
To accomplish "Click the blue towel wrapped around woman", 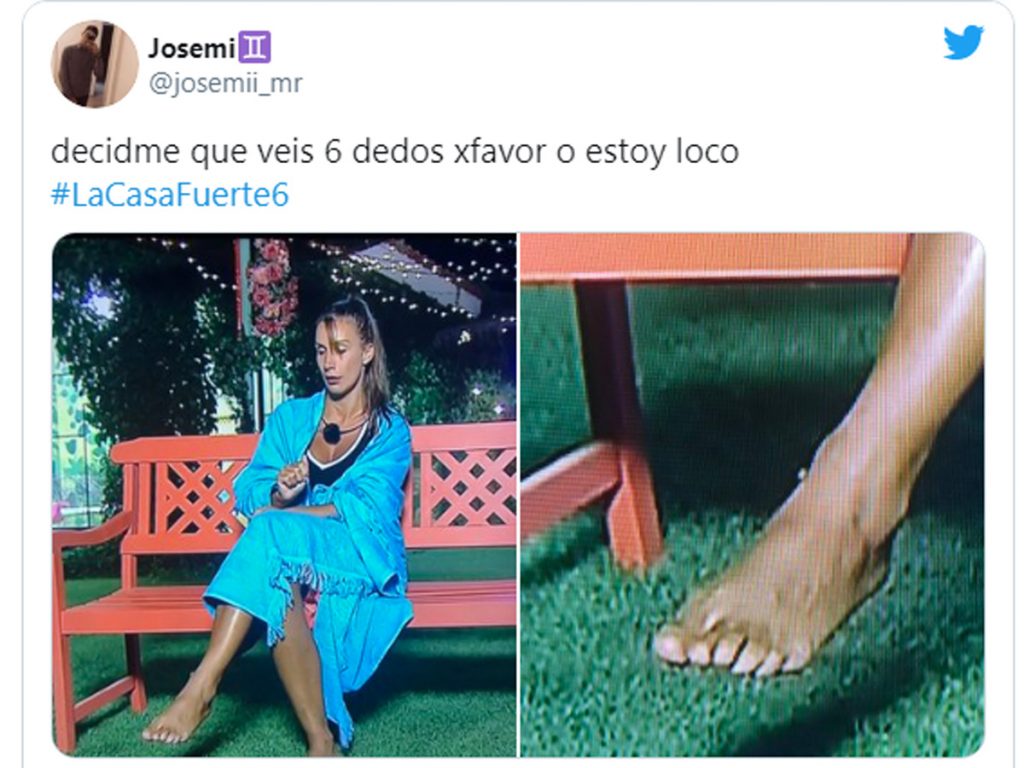I will [318, 536].
